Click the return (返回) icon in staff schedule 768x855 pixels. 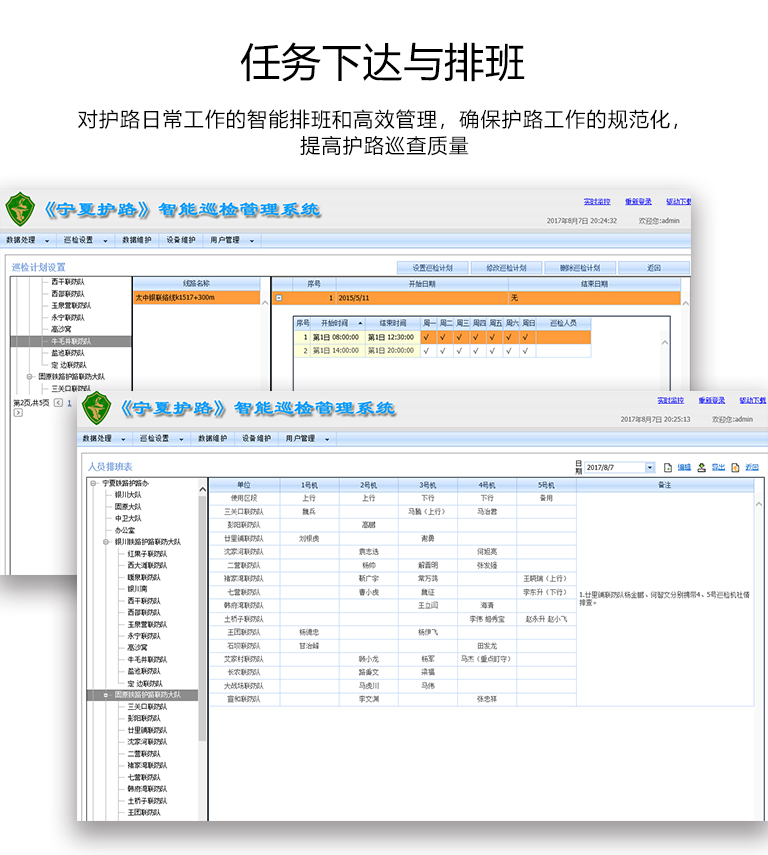[x=736, y=467]
